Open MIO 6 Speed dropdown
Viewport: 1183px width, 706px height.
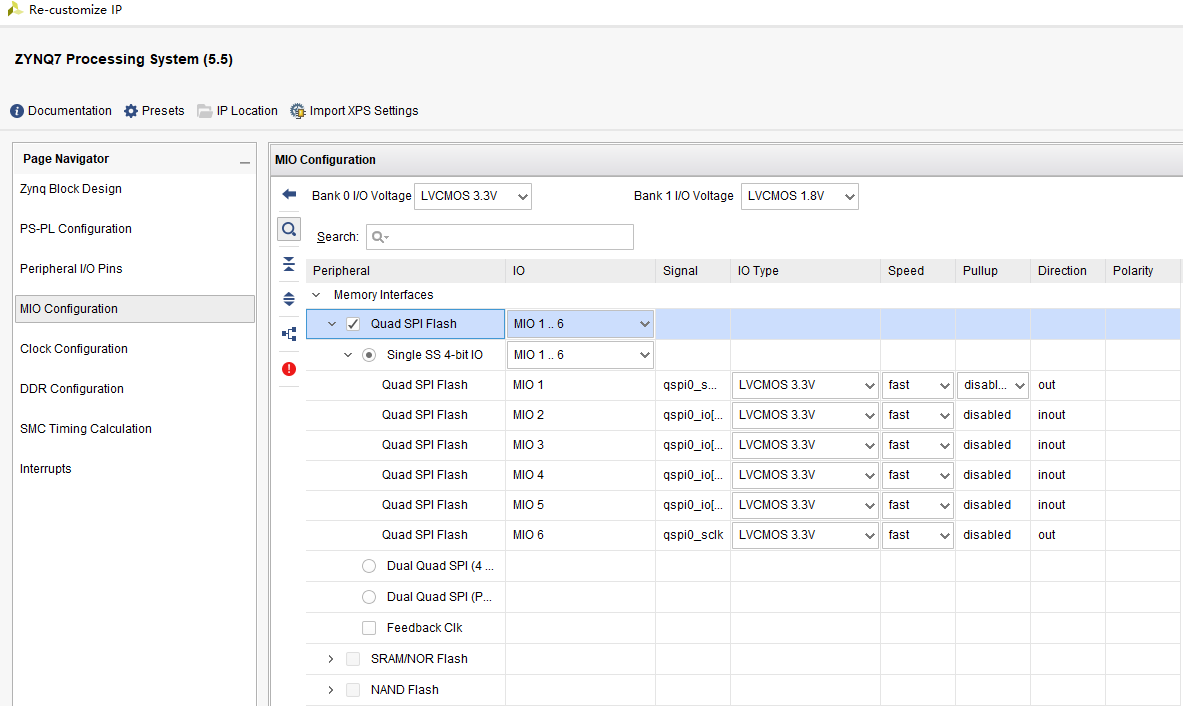917,535
